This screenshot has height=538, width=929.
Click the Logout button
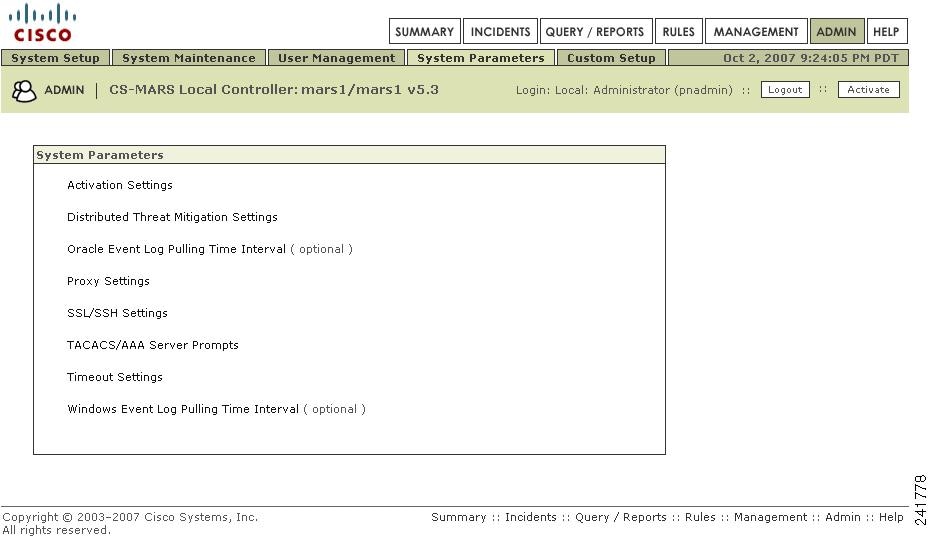[x=785, y=89]
